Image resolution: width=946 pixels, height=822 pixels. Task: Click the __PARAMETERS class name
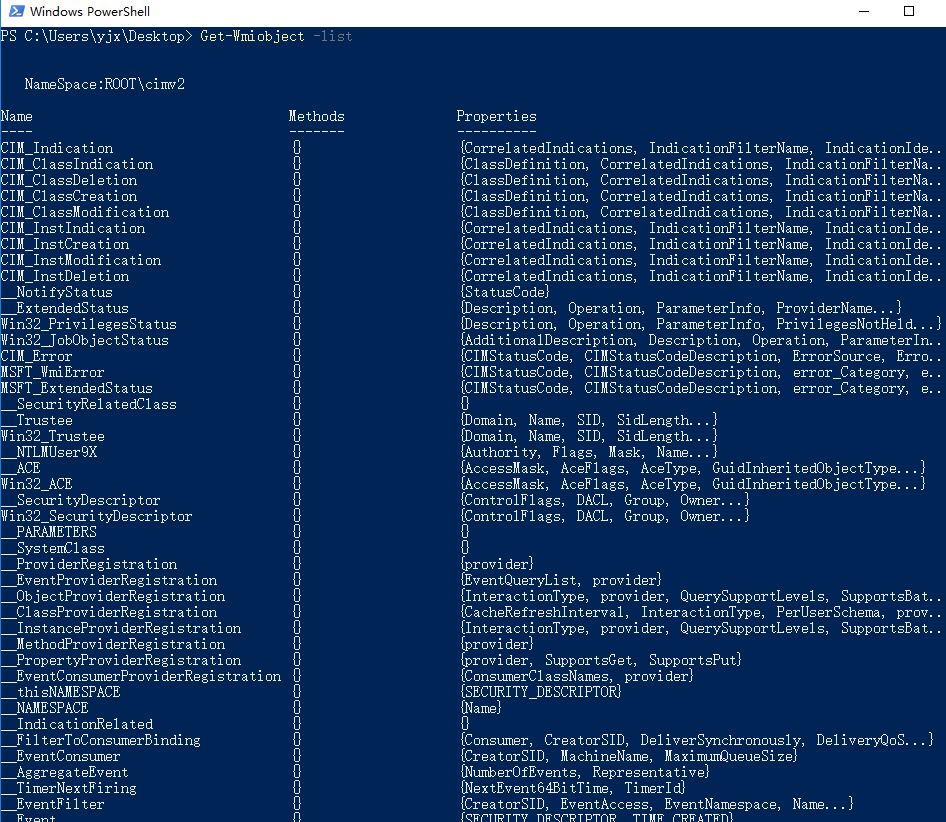(x=49, y=532)
